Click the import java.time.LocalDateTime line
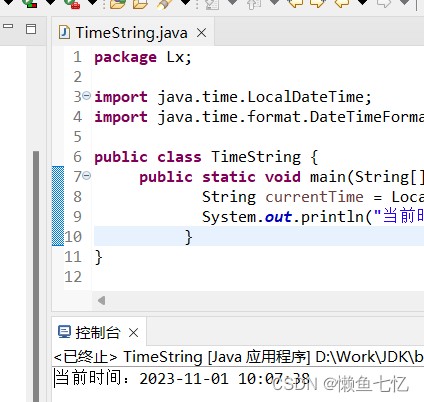Viewport: 424px width, 402px height. [233, 97]
